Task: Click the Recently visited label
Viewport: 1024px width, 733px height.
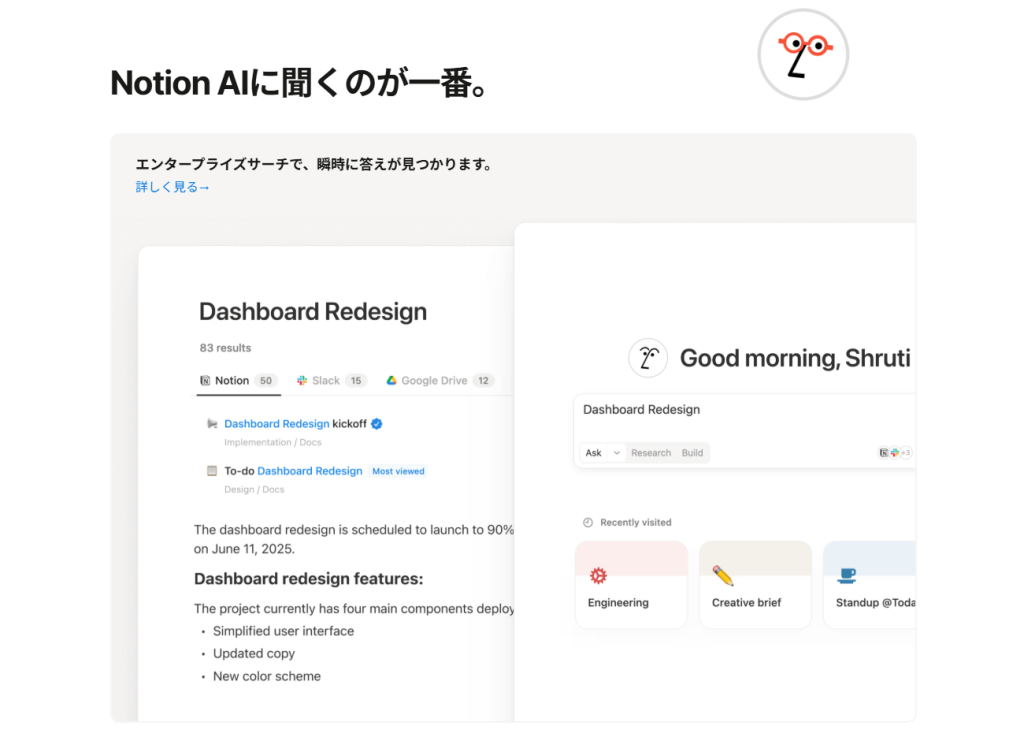Action: tap(635, 522)
